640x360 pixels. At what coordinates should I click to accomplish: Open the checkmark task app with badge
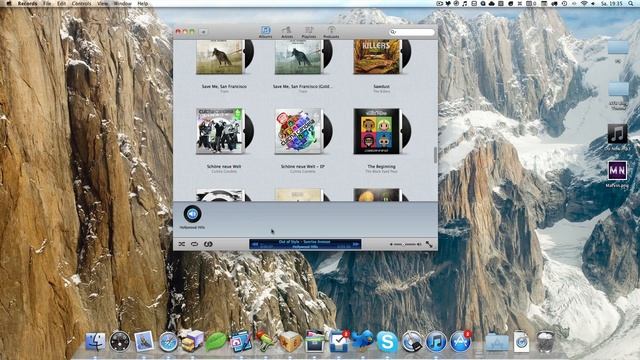pyautogui.click(x=339, y=341)
